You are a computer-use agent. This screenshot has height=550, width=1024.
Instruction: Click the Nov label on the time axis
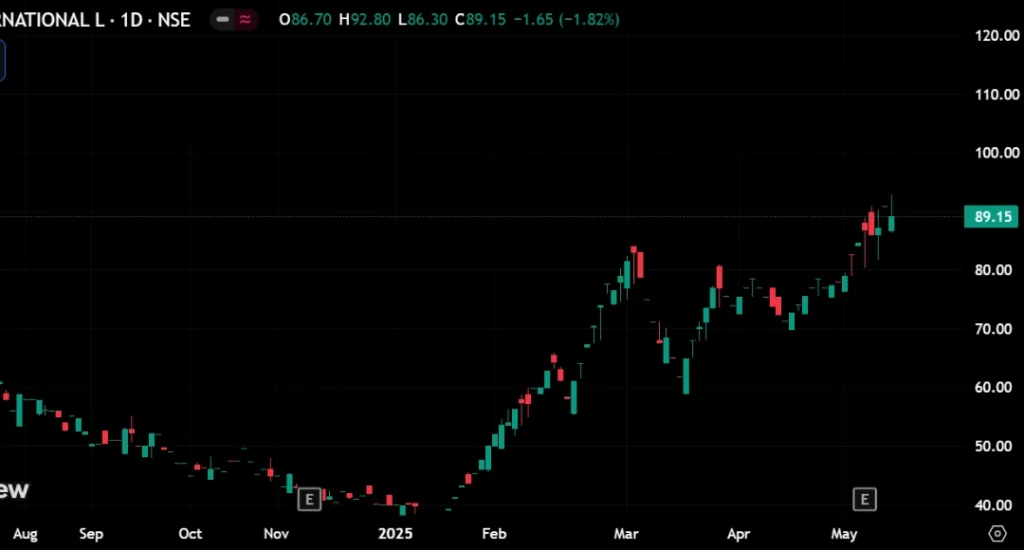[x=276, y=534]
